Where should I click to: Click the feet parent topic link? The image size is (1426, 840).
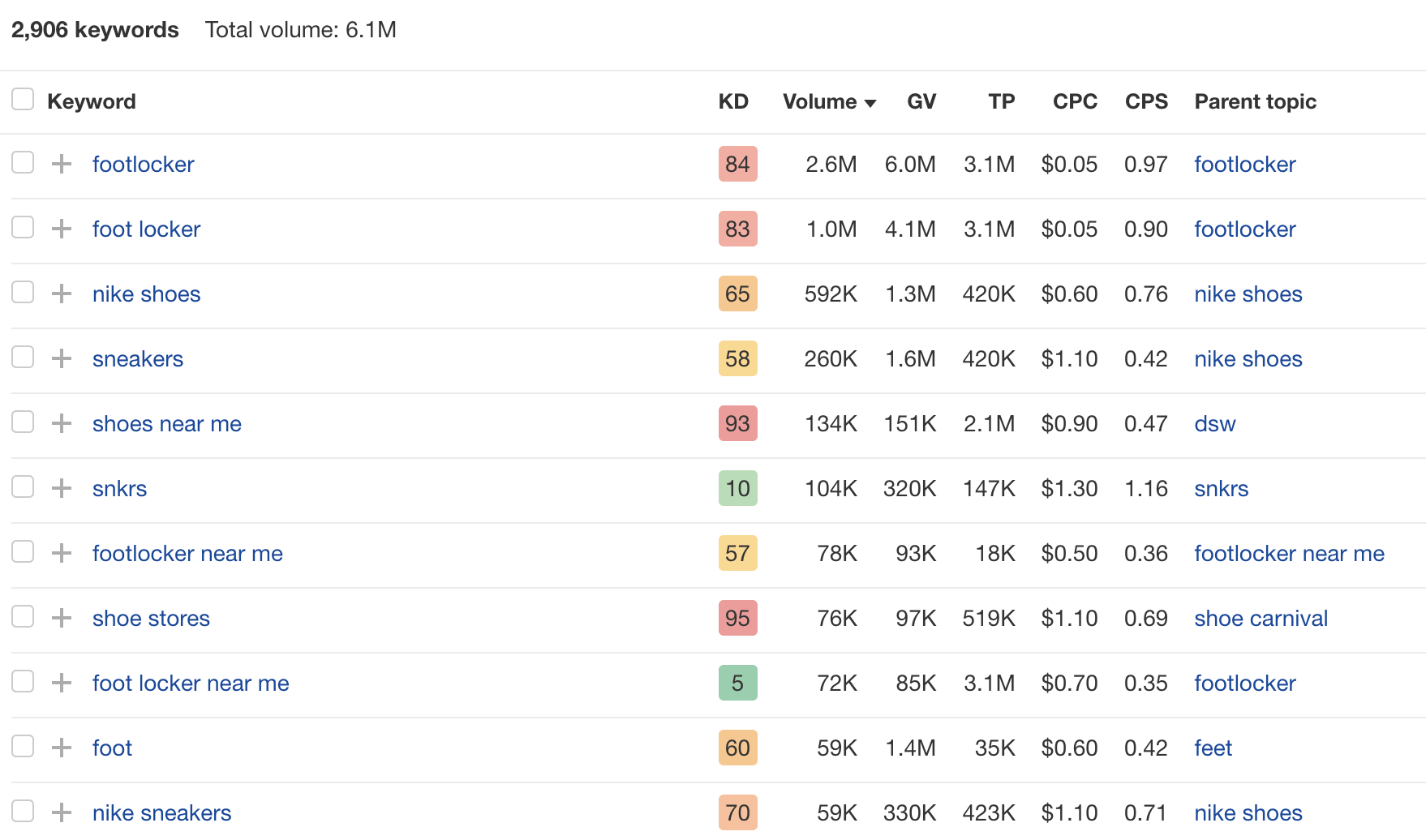pos(1213,748)
